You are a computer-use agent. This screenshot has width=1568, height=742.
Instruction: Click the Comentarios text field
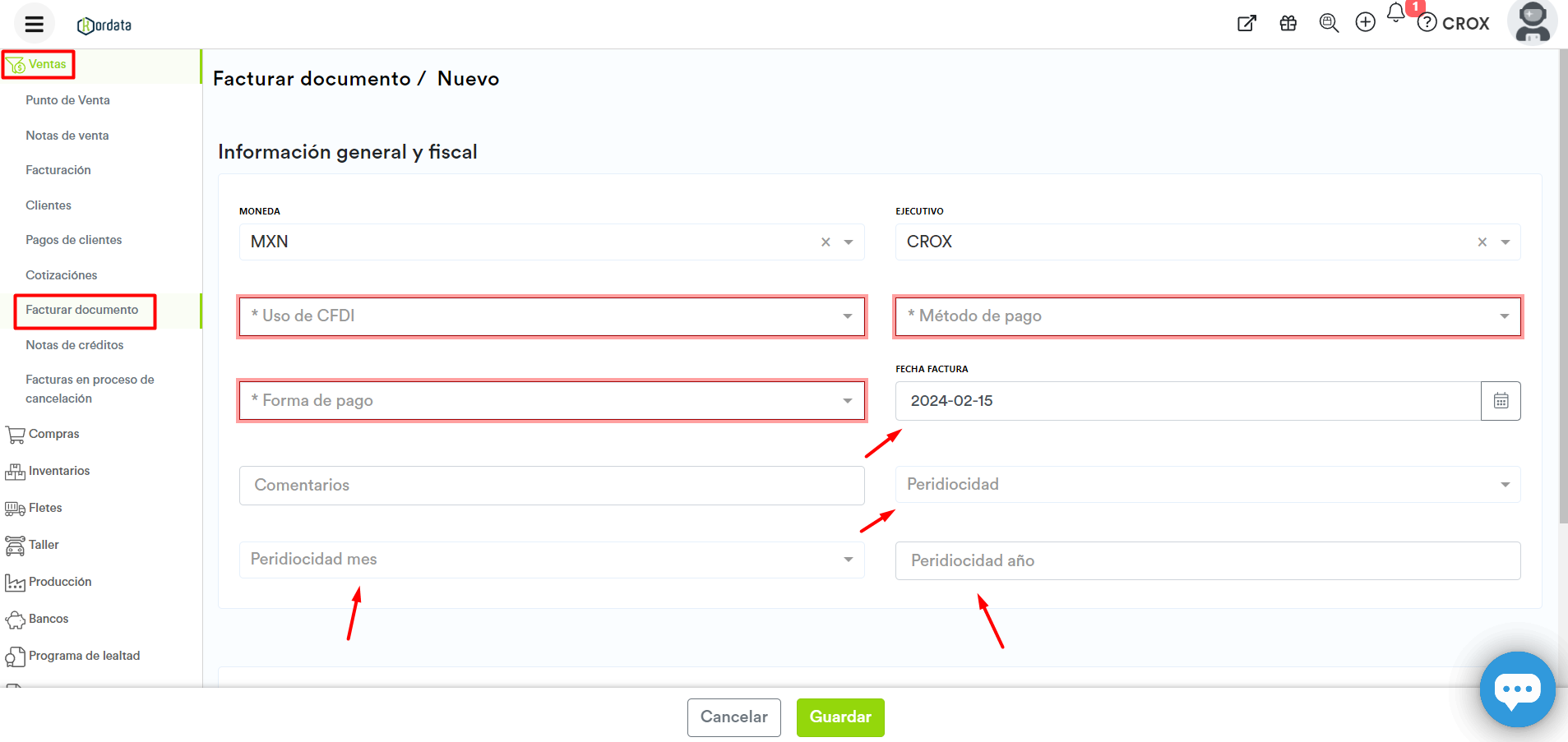tap(551, 486)
